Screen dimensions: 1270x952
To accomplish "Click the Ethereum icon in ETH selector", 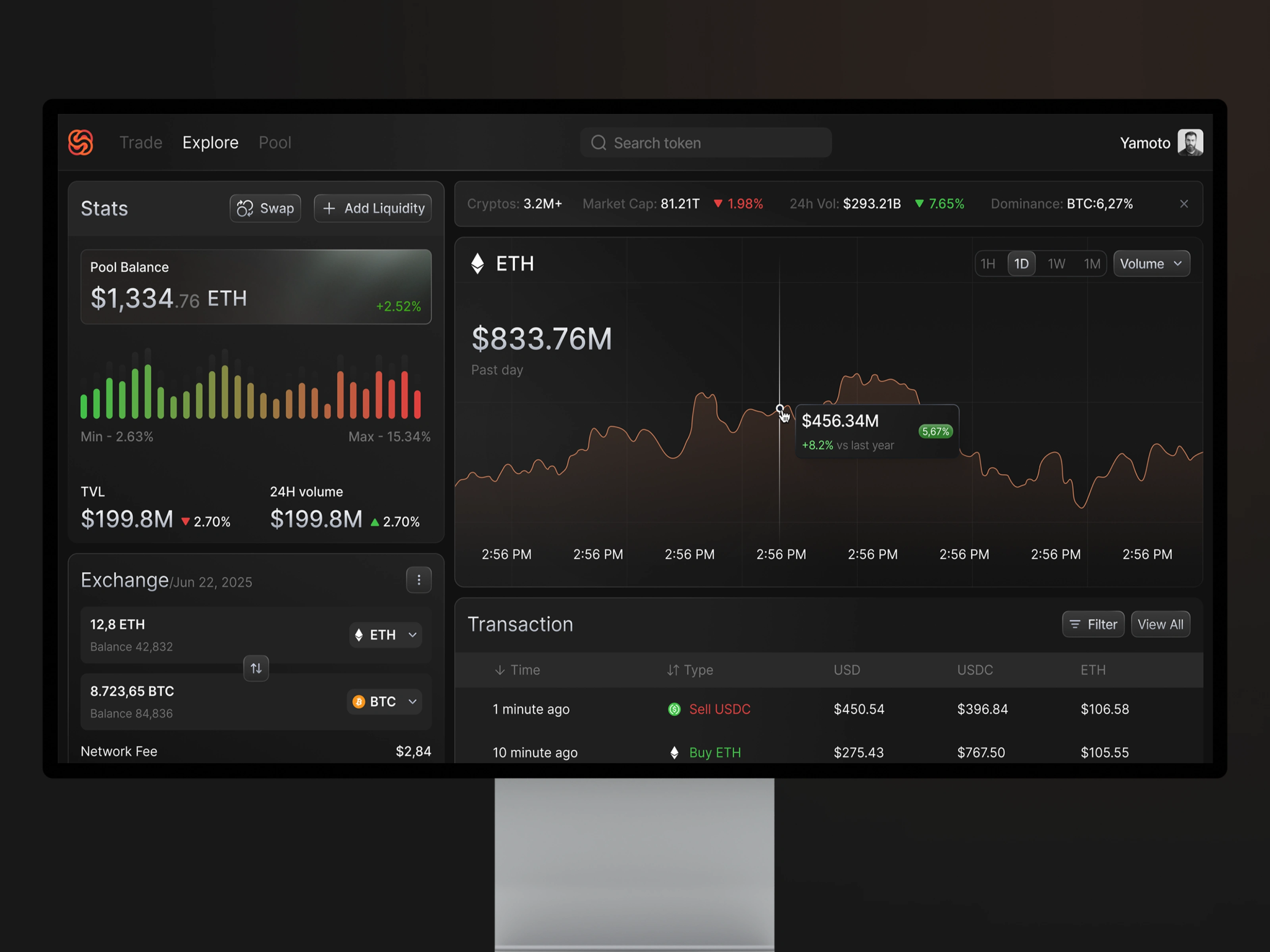I will [359, 635].
